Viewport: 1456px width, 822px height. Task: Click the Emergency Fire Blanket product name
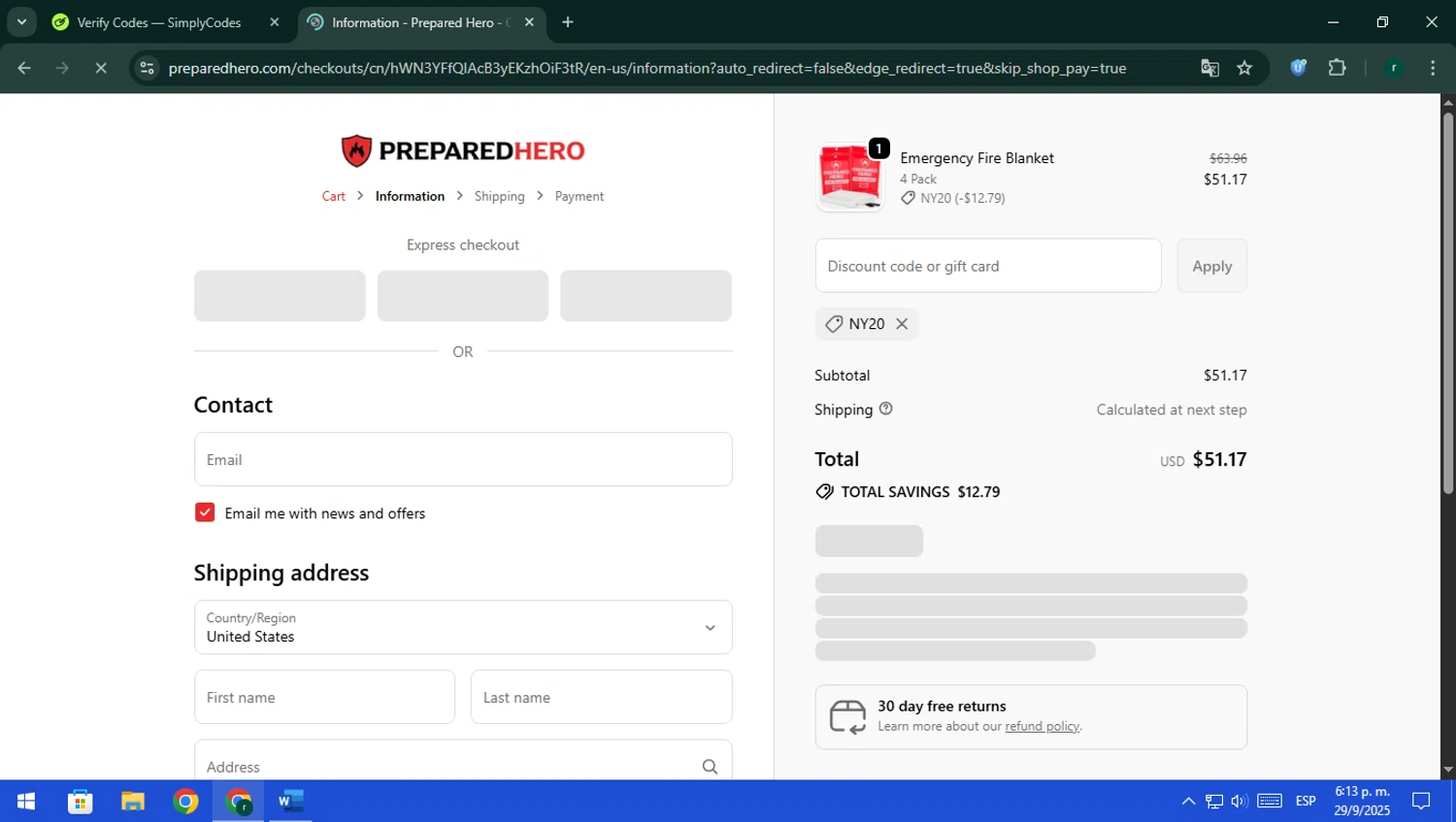[976, 158]
